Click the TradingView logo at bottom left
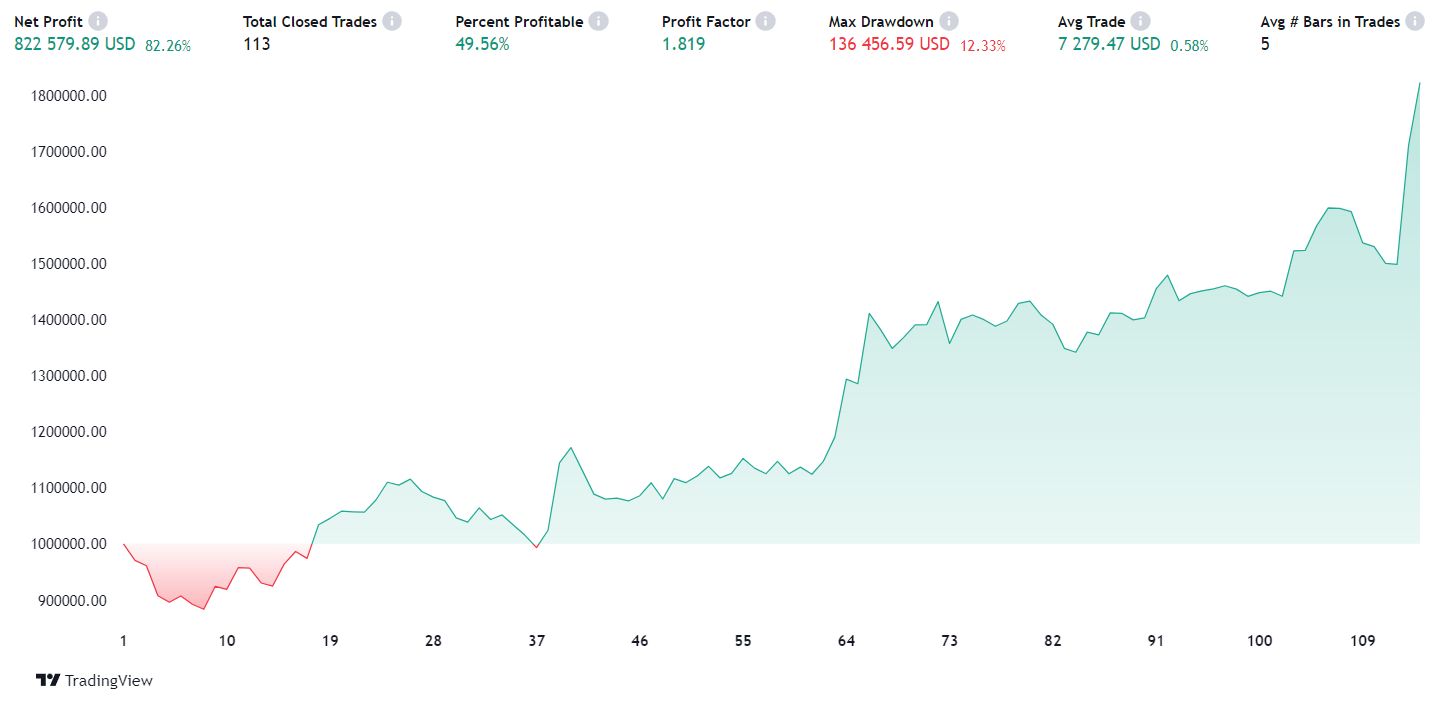This screenshot has width=1440, height=711. click(94, 680)
